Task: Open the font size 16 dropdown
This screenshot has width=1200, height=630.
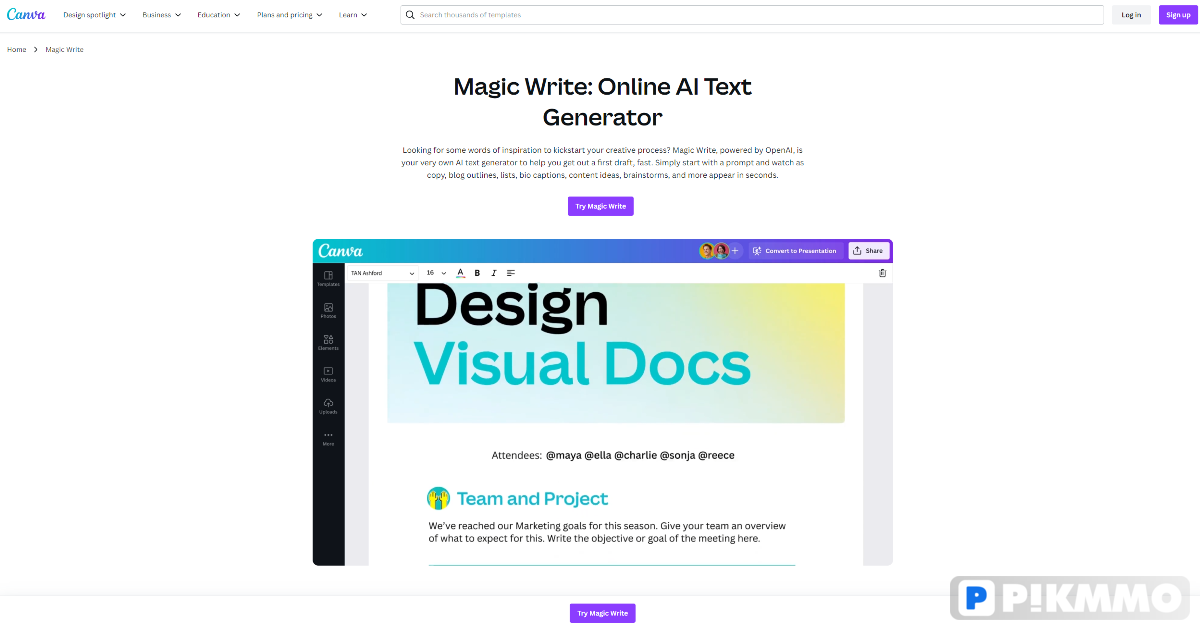Action: point(436,273)
